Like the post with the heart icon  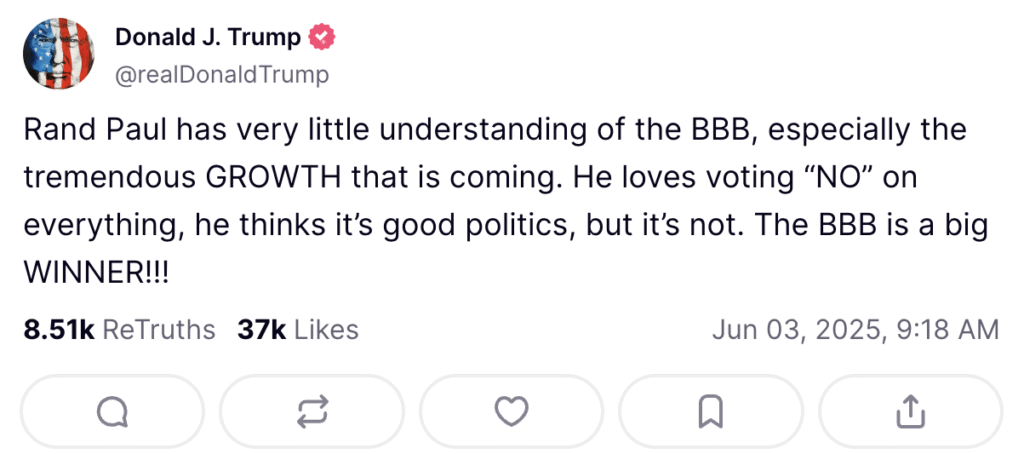point(512,410)
